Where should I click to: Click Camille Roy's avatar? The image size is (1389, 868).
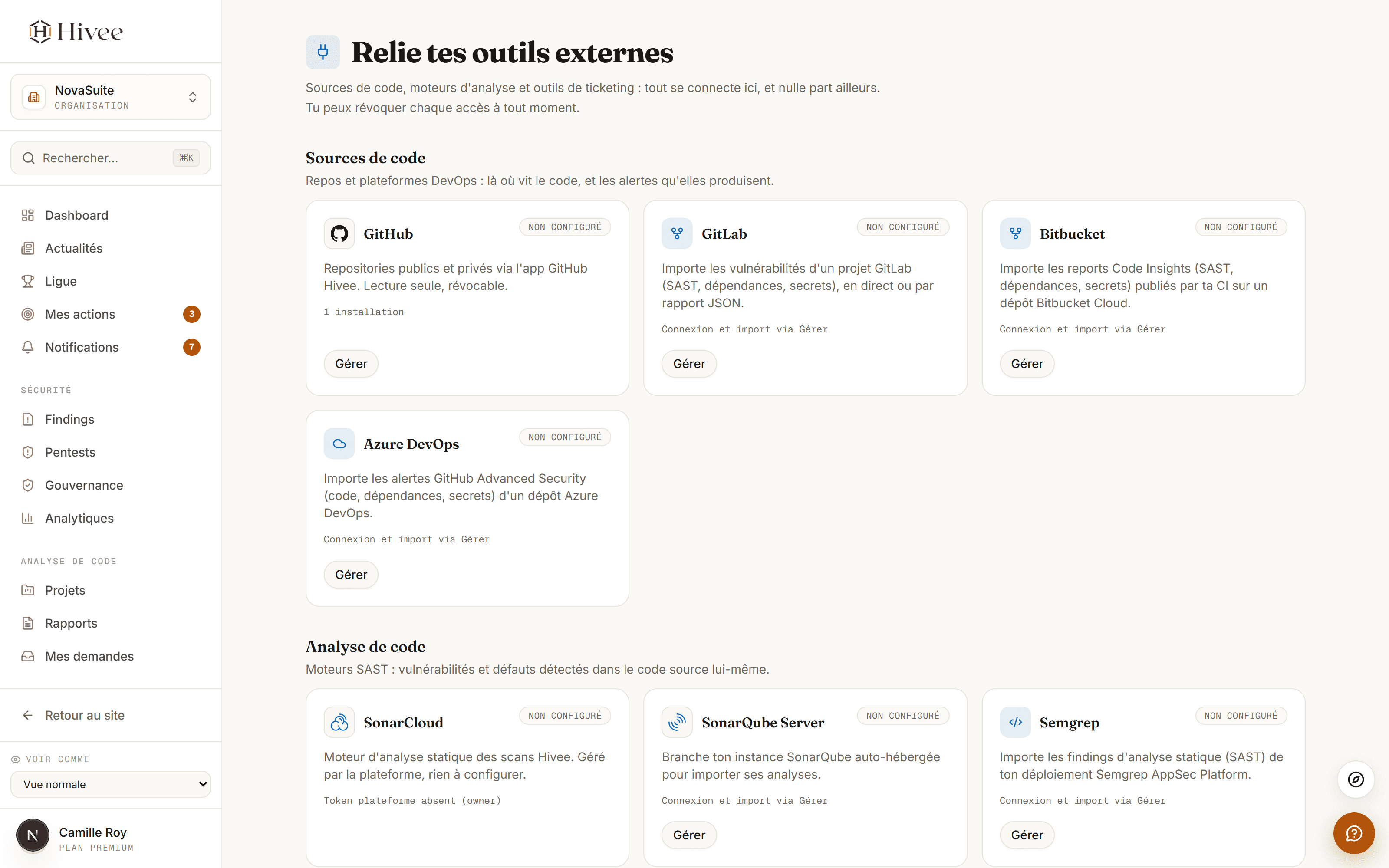(33, 835)
